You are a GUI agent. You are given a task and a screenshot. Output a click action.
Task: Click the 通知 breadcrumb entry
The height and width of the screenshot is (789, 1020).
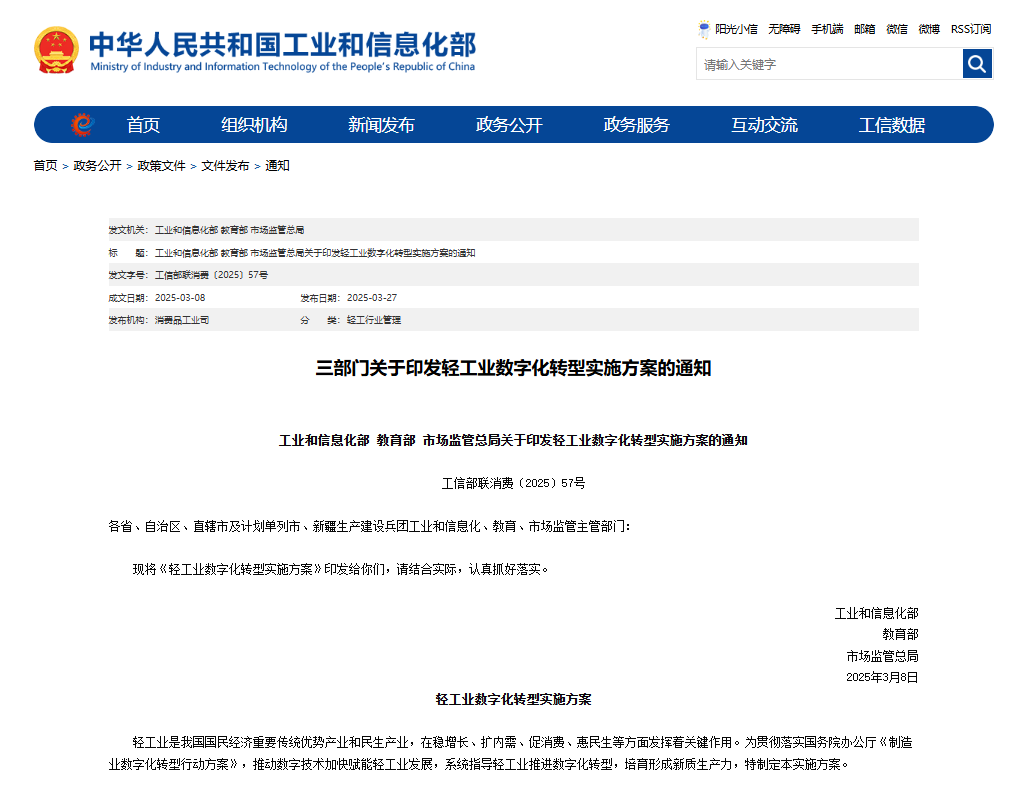point(276,165)
